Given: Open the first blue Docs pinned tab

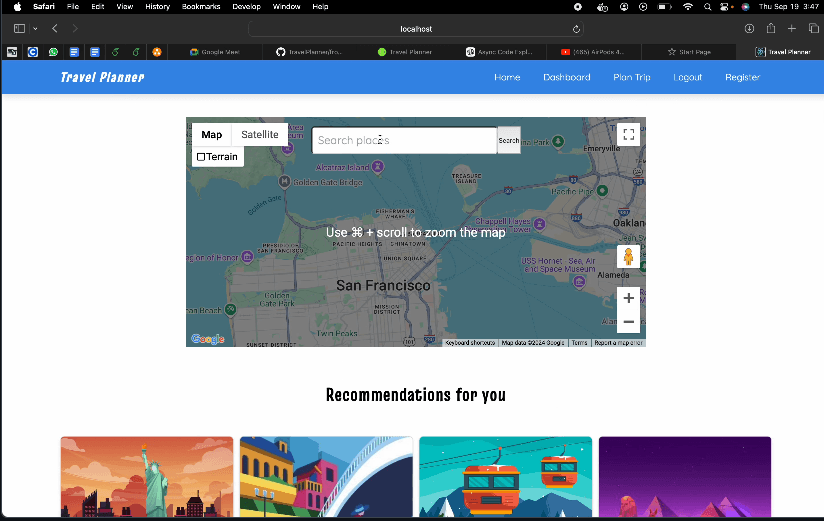Looking at the screenshot, I should pyautogui.click(x=74, y=52).
